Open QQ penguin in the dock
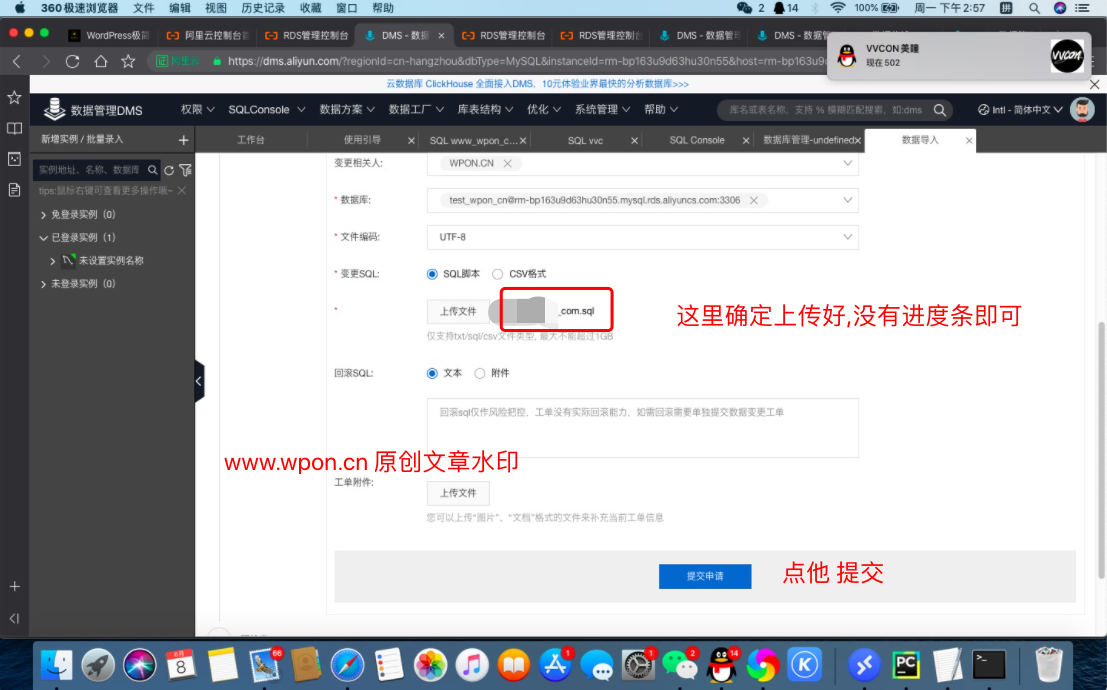 [x=722, y=665]
